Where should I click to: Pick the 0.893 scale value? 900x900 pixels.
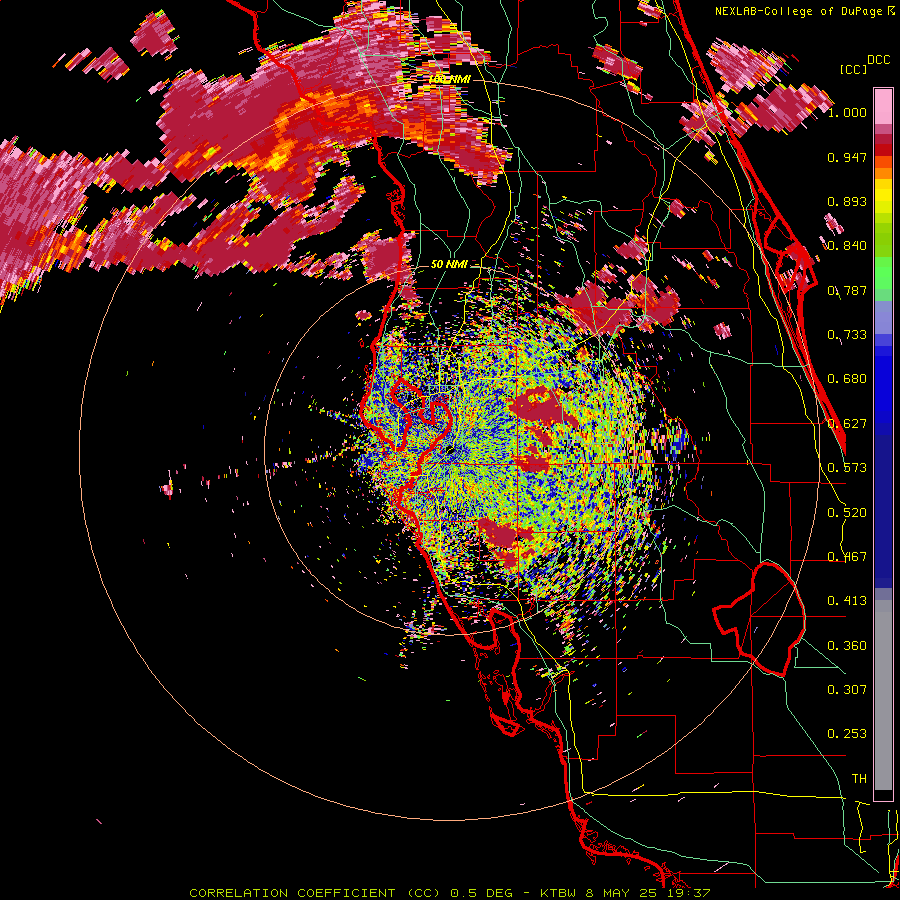click(847, 201)
